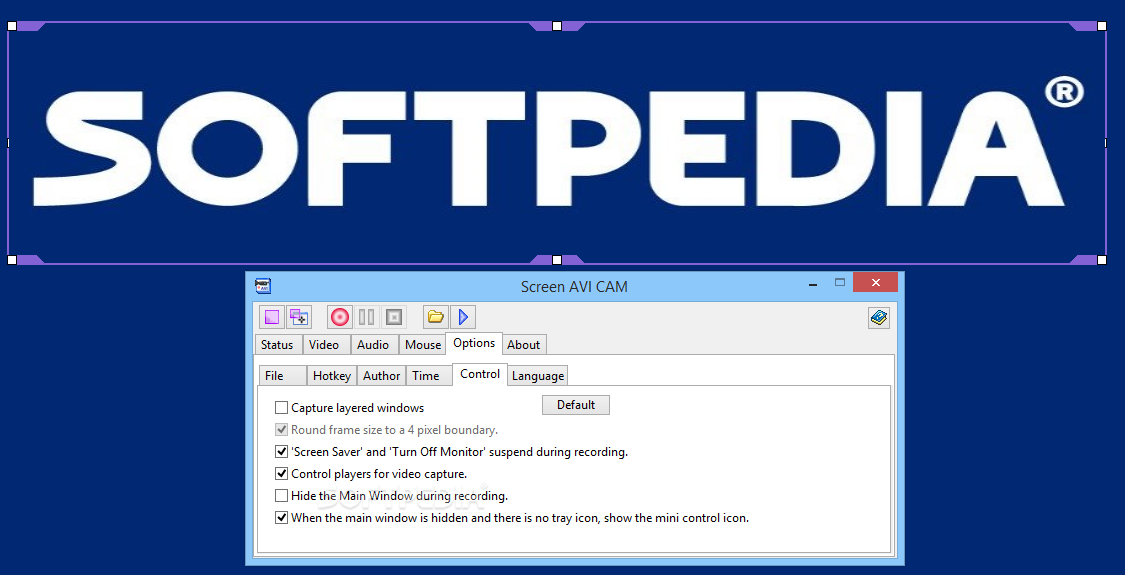Open the help book icon
The image size is (1125, 575).
click(879, 317)
